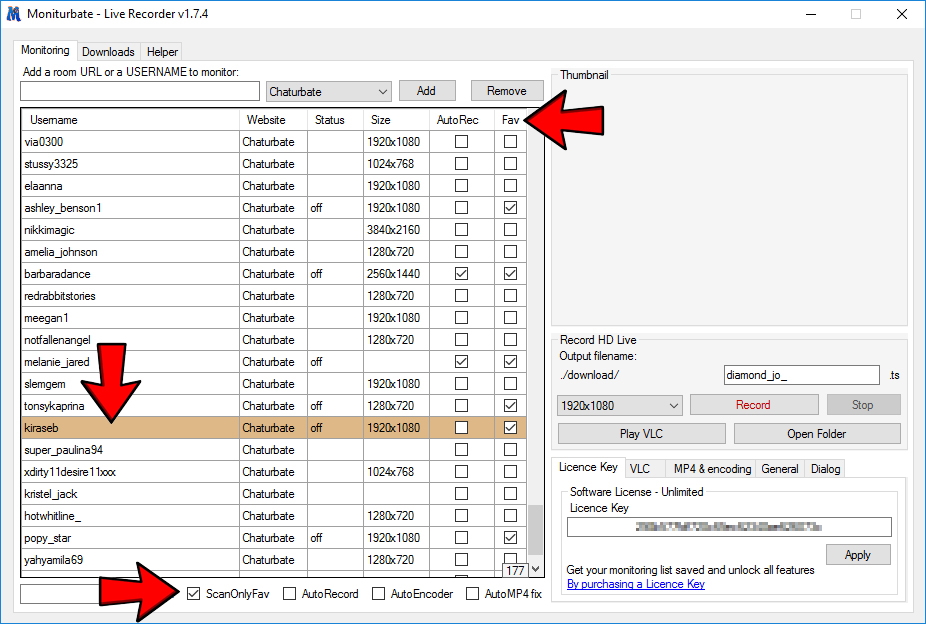
Task: Select the yahyamila69 username row
Action: coord(130,560)
